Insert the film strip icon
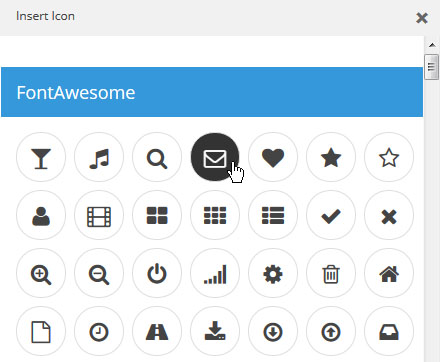The height and width of the screenshot is (362, 440). (99, 215)
